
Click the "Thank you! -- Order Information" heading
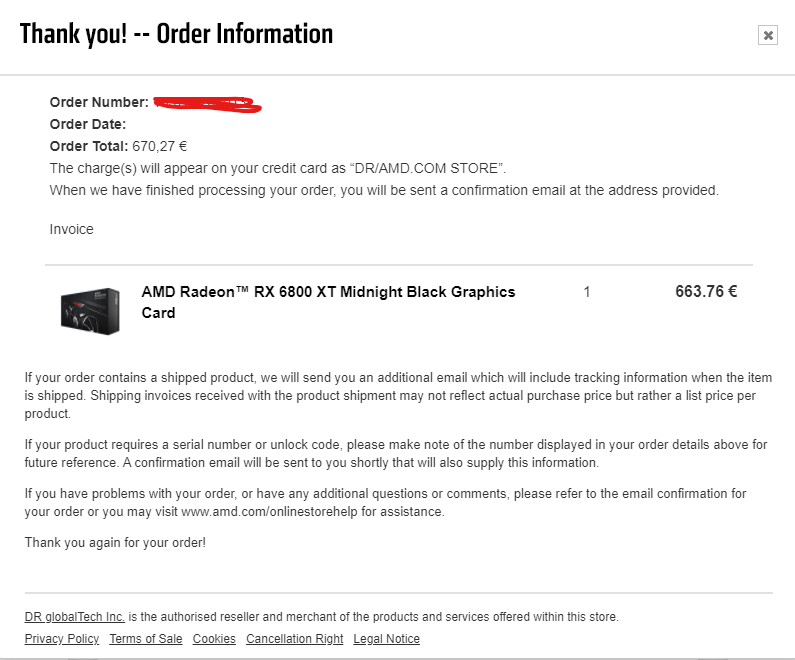(x=176, y=33)
